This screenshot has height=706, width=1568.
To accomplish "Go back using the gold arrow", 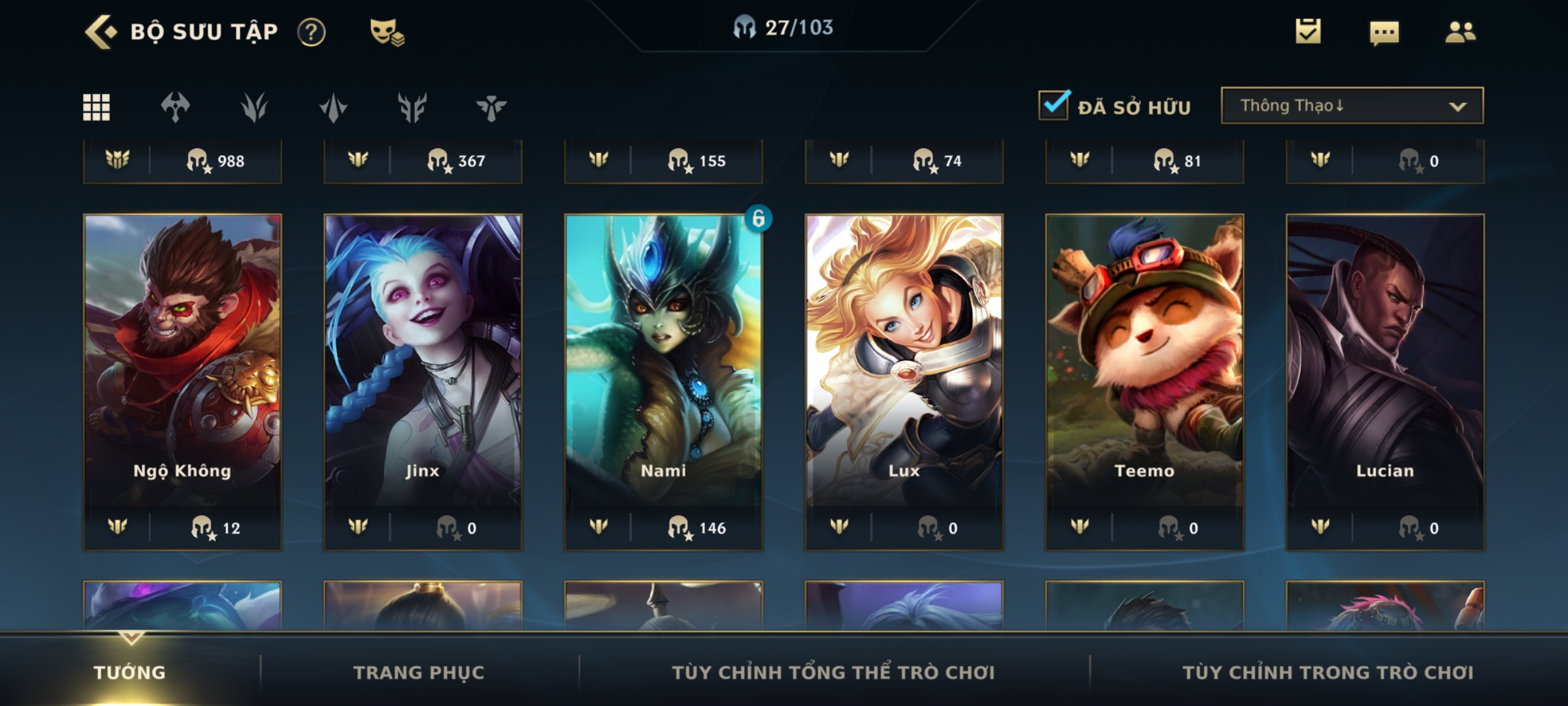I will point(100,31).
